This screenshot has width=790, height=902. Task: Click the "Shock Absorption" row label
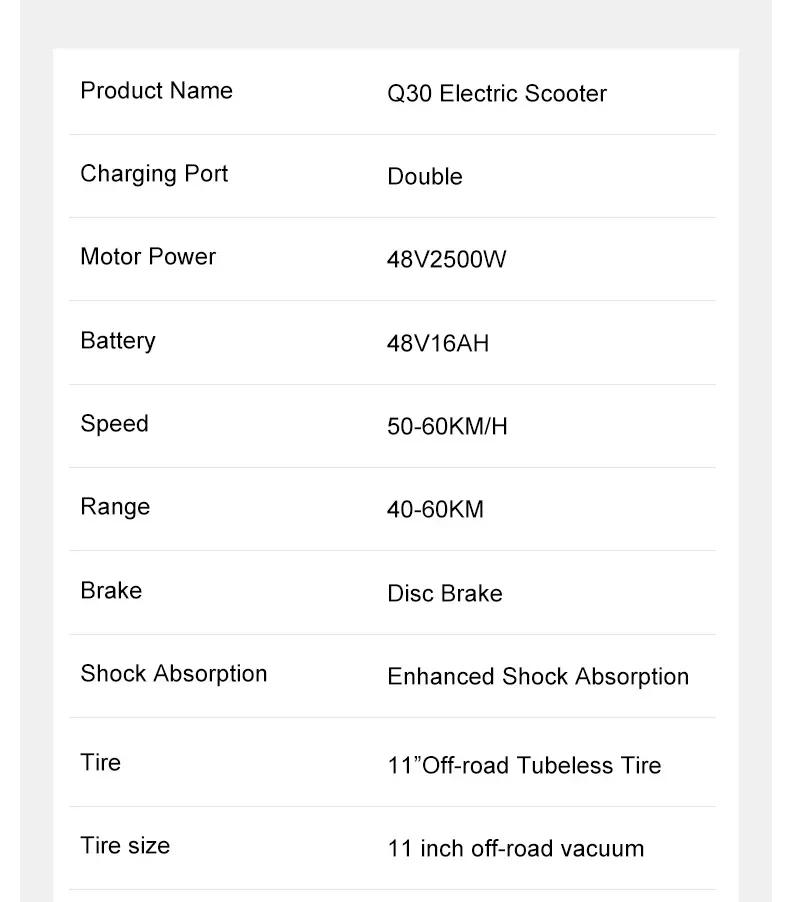tap(174, 674)
